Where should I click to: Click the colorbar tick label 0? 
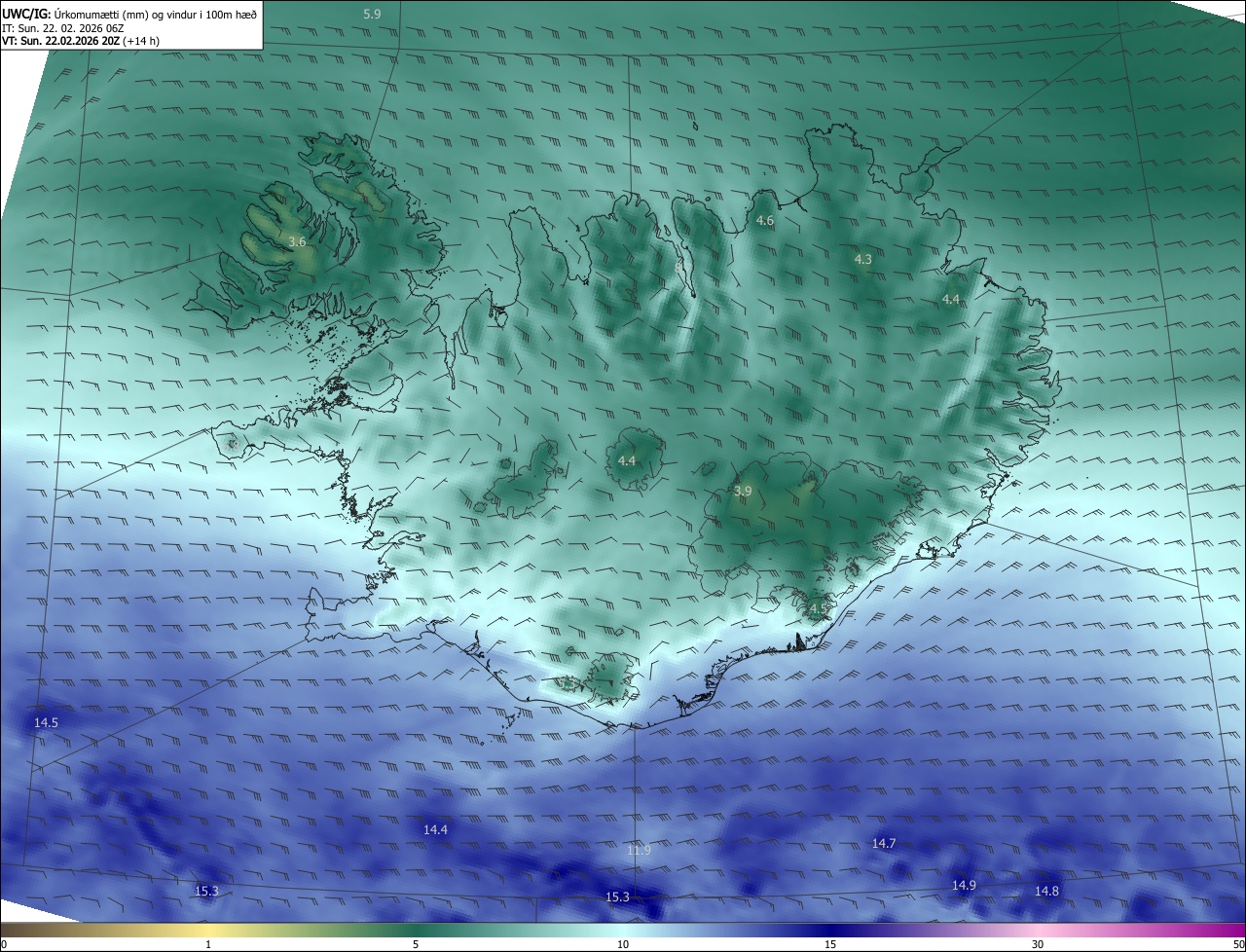click(x=4, y=944)
